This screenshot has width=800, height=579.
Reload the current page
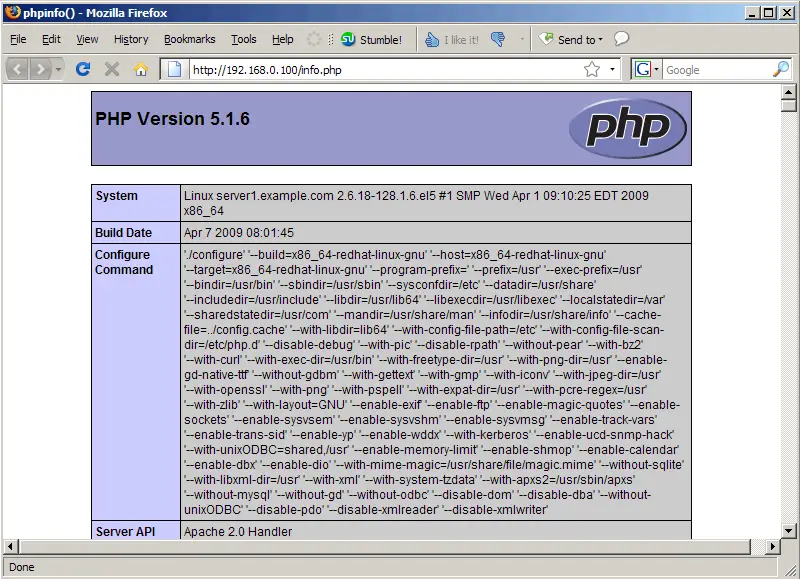83,69
